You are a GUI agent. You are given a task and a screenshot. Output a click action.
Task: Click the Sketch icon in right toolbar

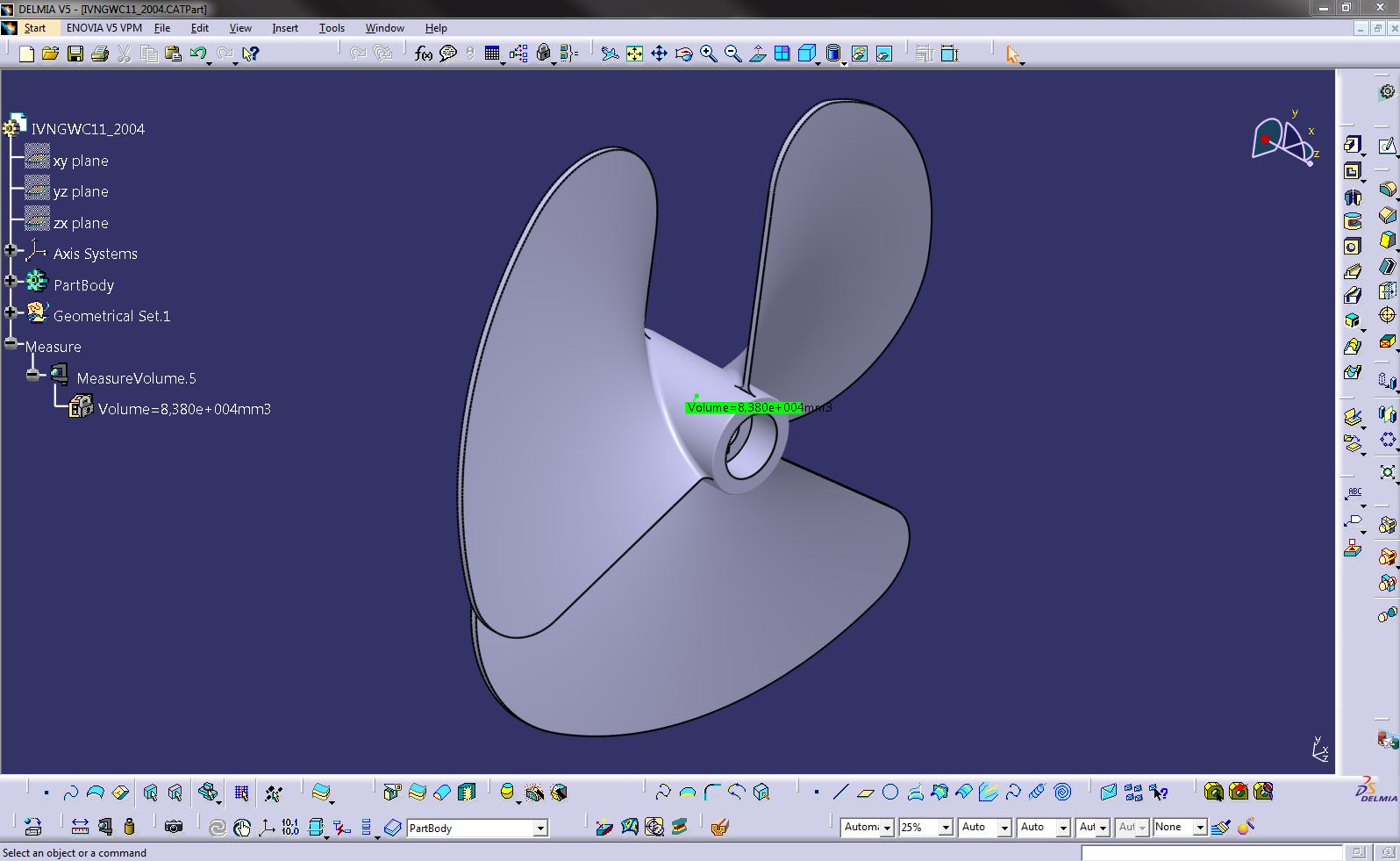coord(1387,146)
